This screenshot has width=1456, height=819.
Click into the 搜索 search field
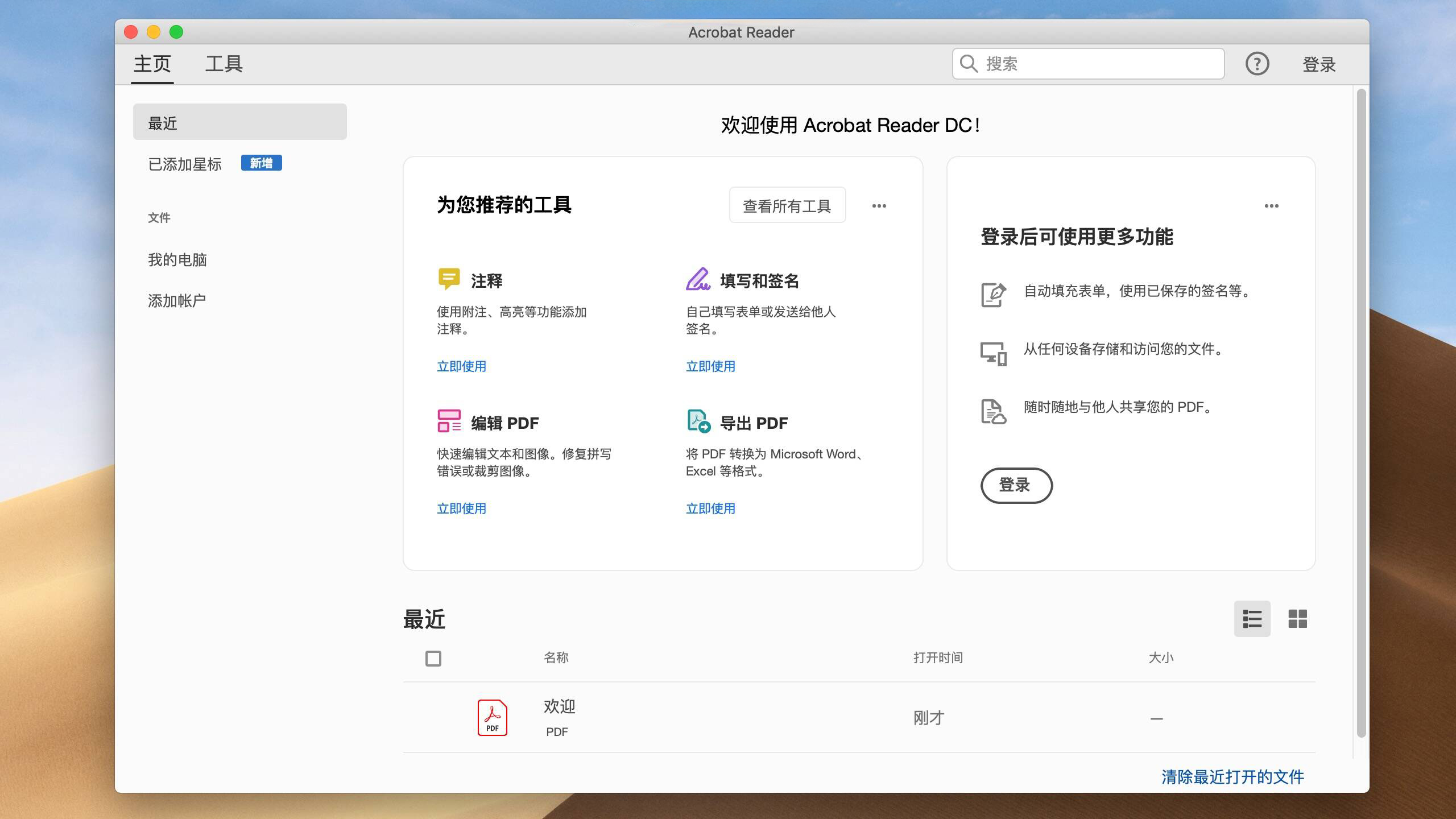pos(1098,64)
